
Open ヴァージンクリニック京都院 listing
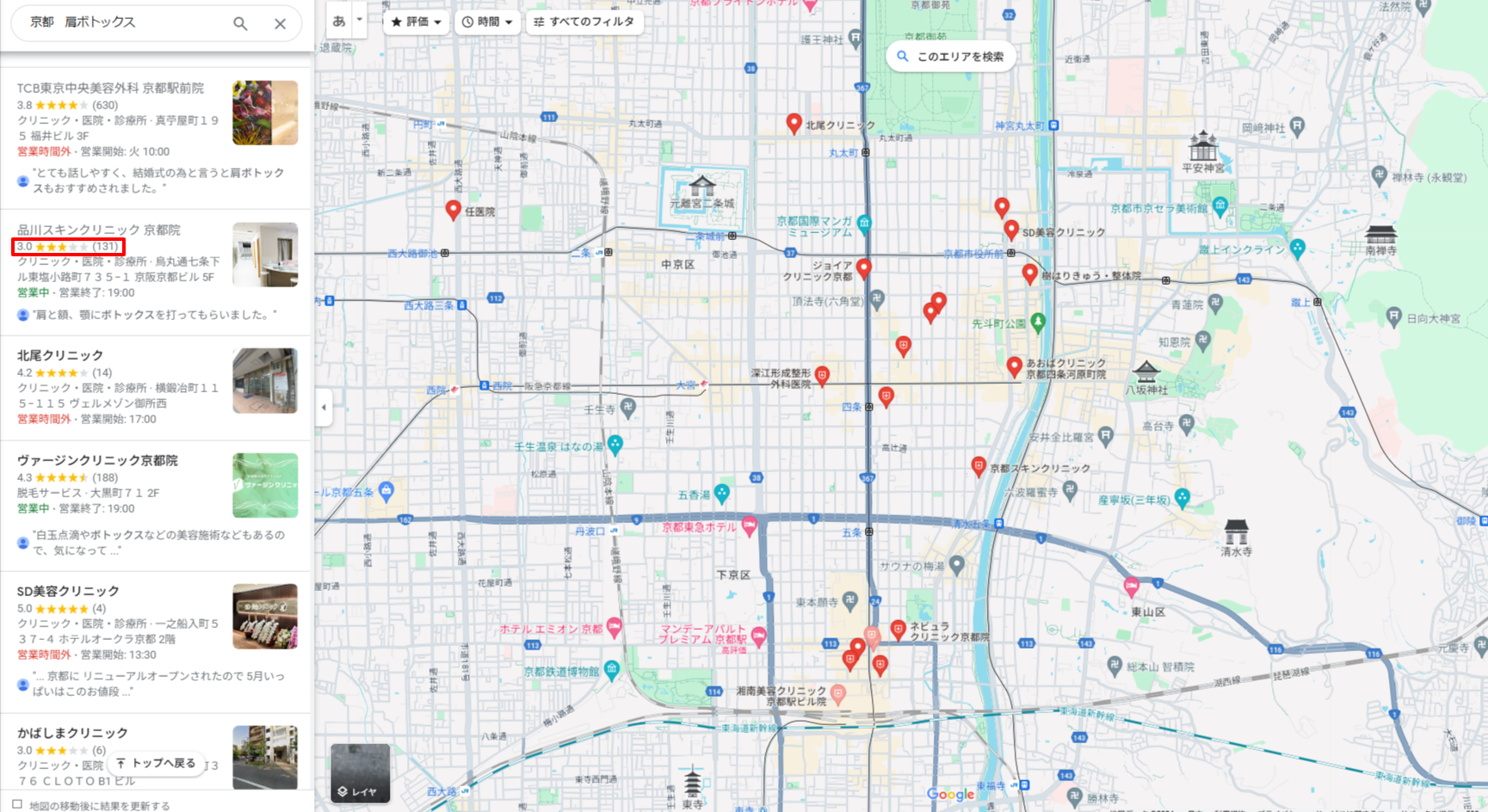97,460
